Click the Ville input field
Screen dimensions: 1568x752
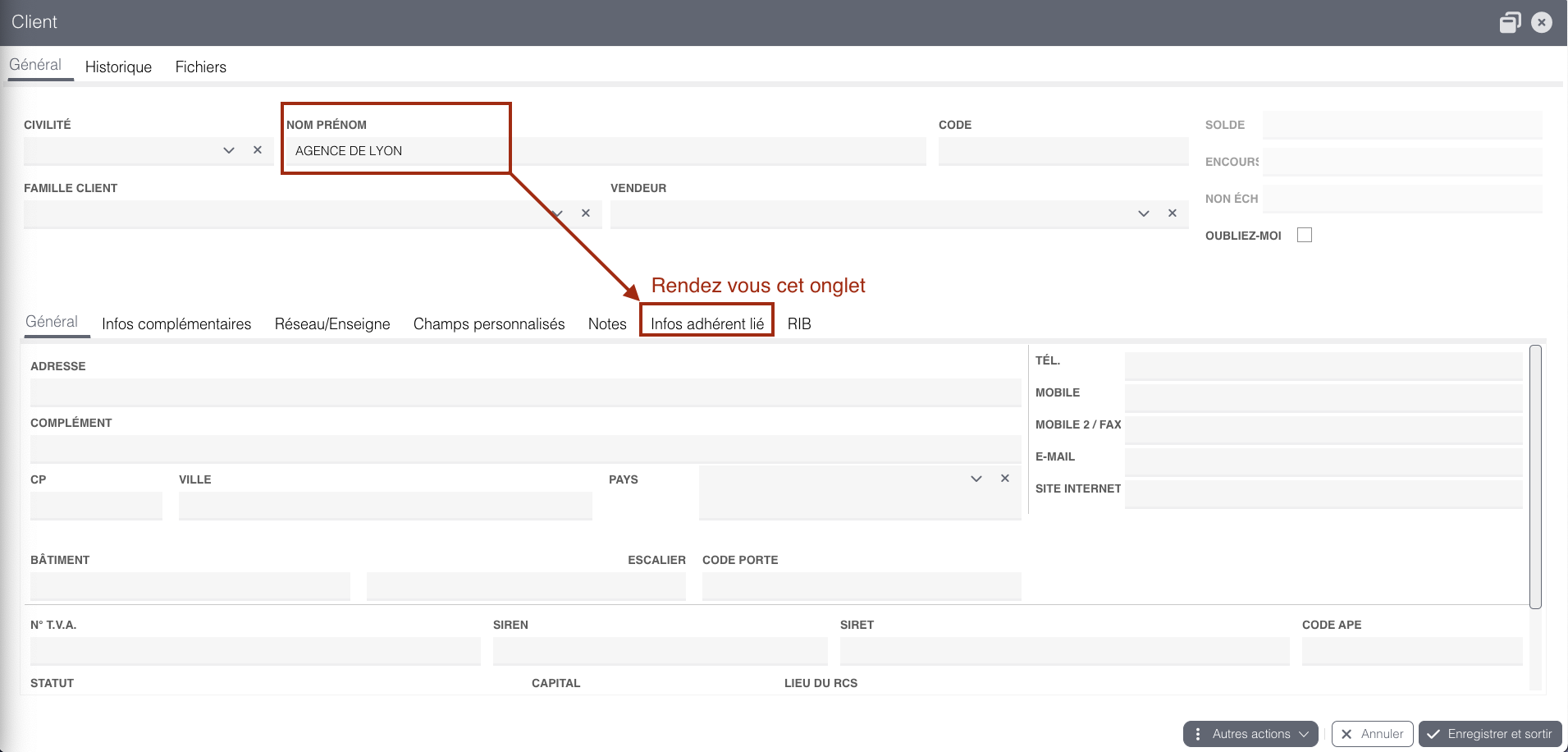(x=386, y=506)
